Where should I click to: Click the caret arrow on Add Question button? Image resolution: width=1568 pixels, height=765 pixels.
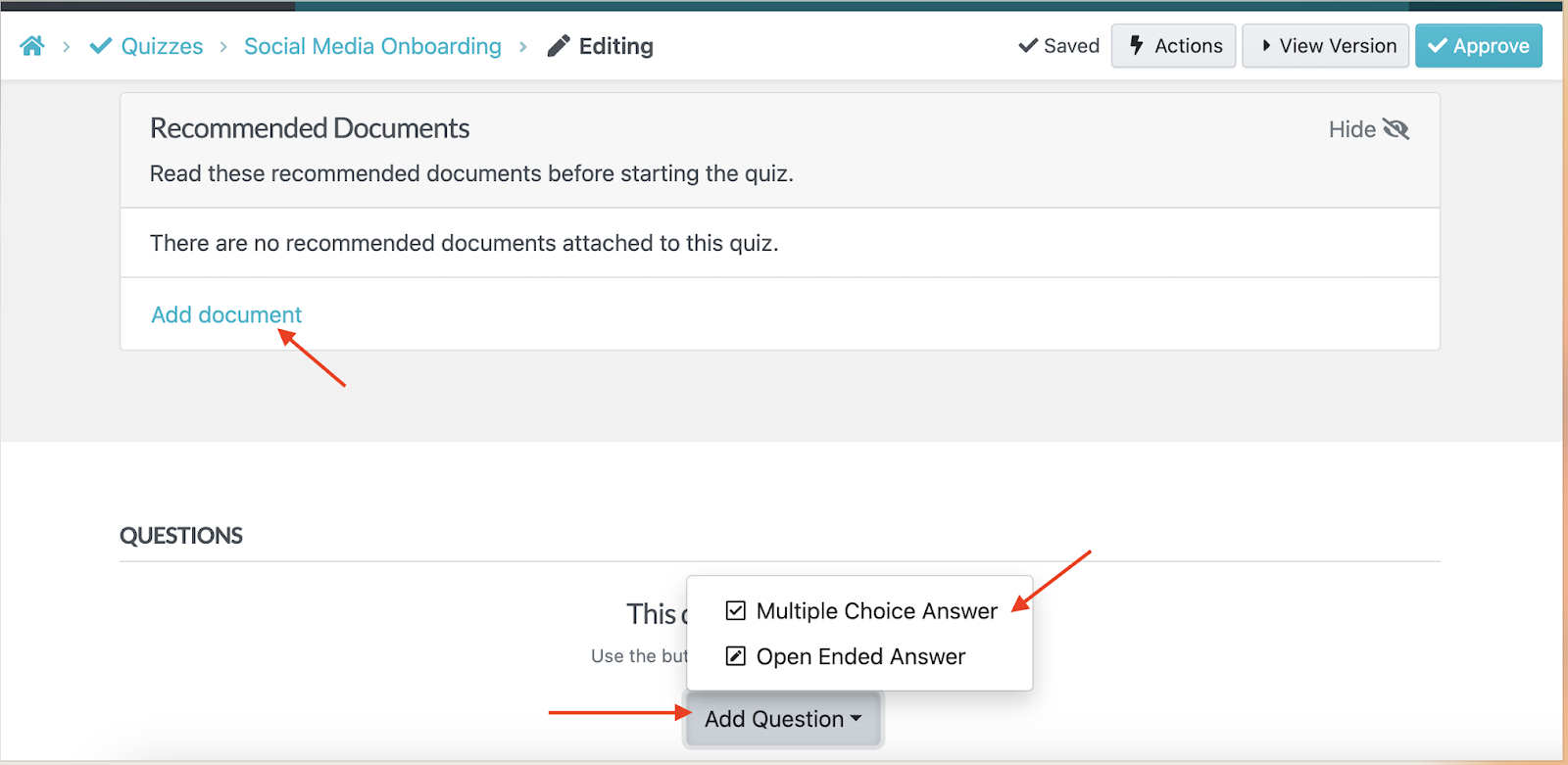point(856,718)
